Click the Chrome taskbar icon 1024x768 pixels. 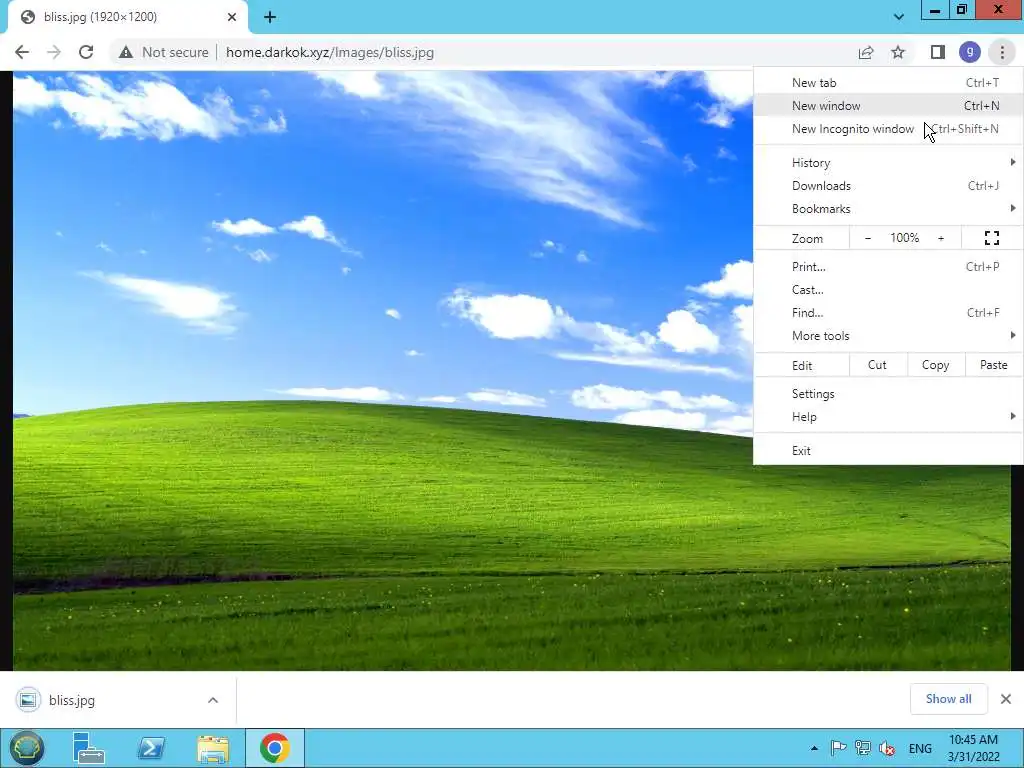coord(275,748)
